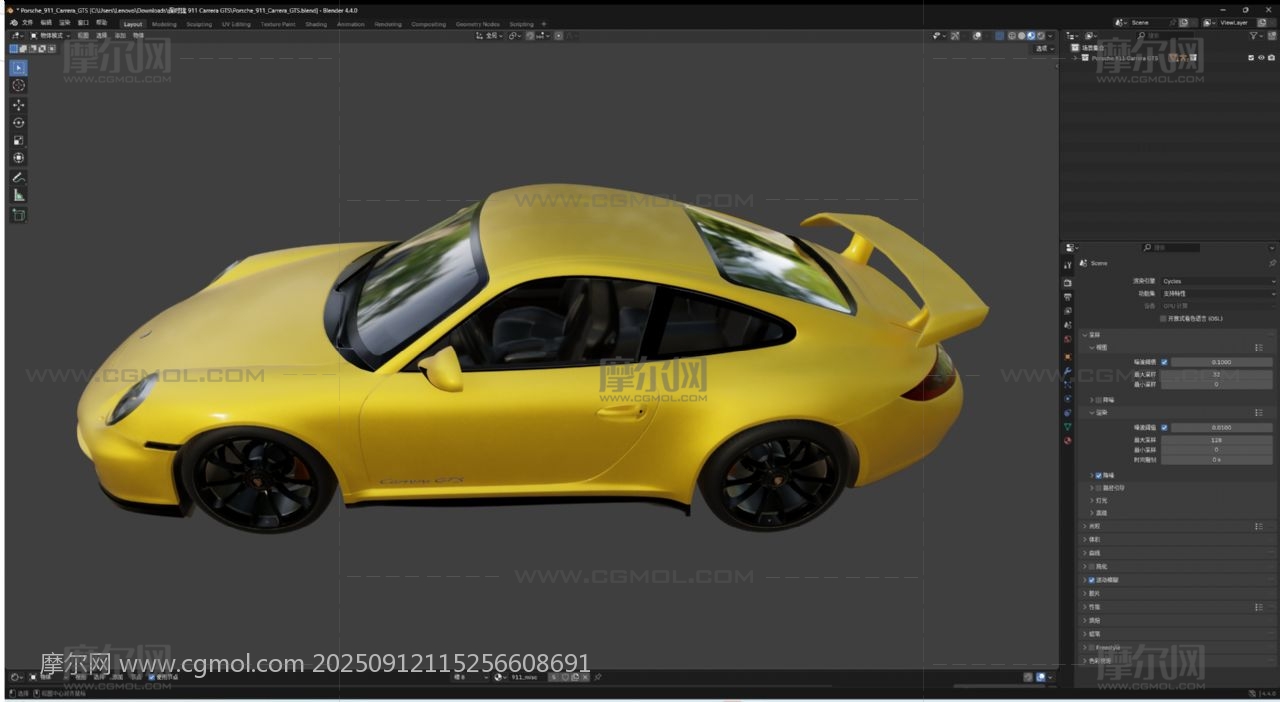Toggle Open Shading Language checkbox

[1163, 318]
